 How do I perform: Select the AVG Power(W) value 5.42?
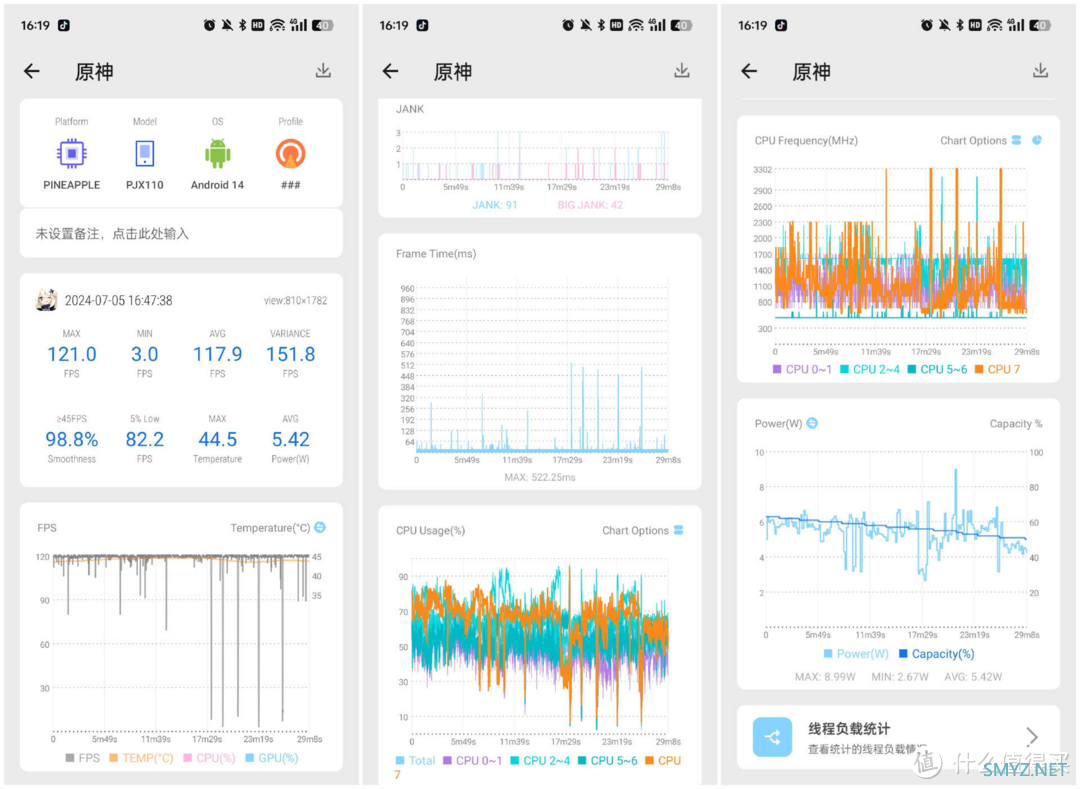[x=291, y=439]
